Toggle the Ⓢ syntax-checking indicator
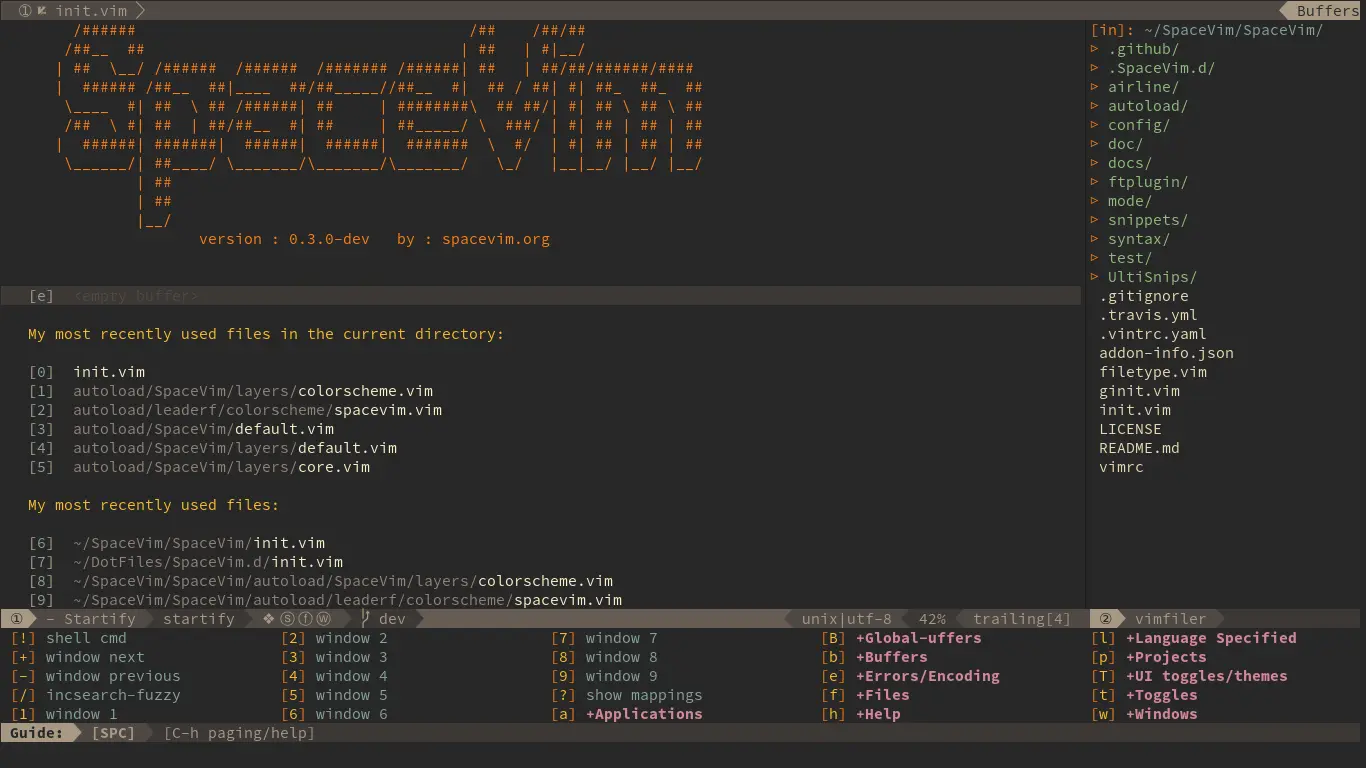This screenshot has width=1366, height=768. (289, 618)
